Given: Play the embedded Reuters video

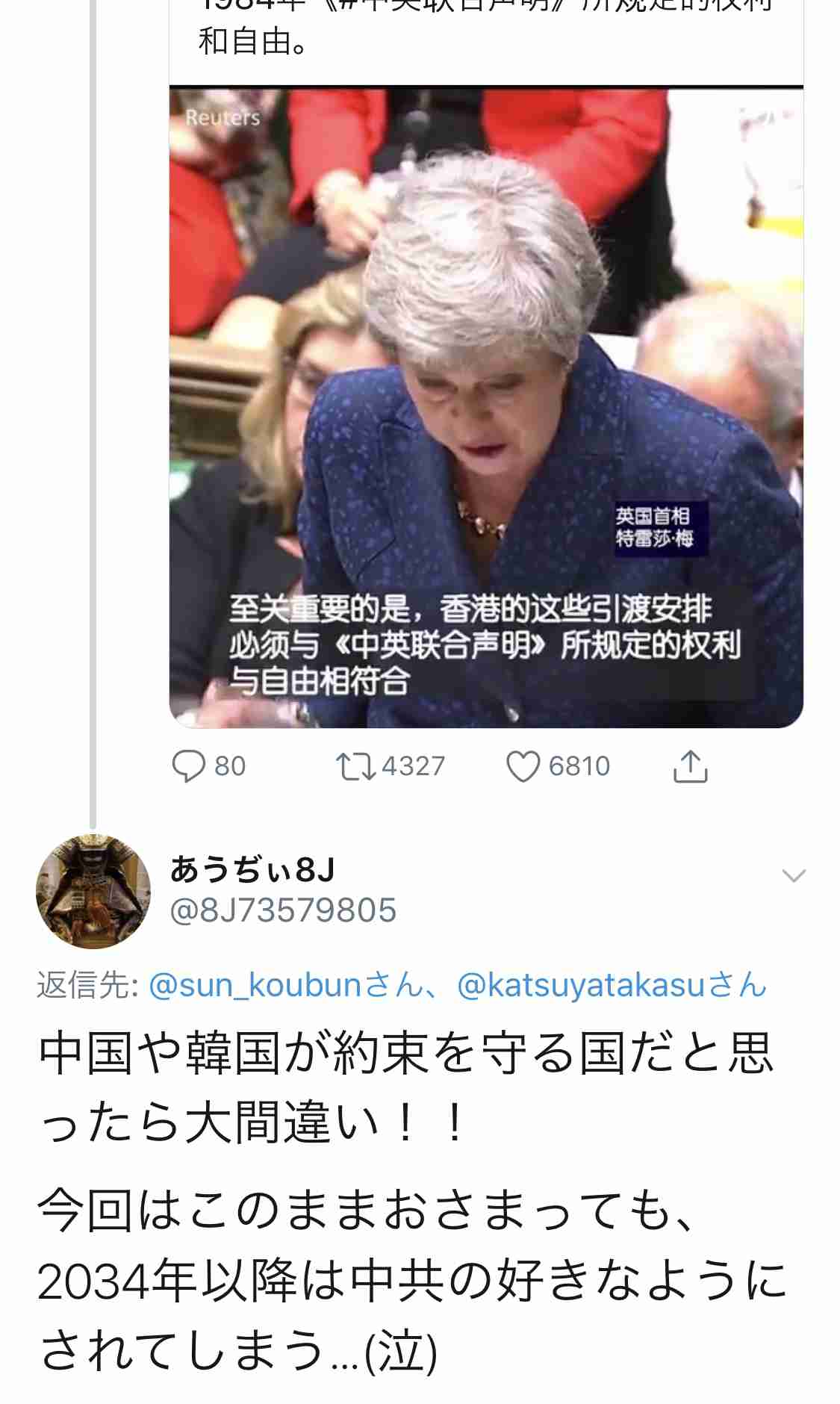Looking at the screenshot, I should tap(486, 407).
